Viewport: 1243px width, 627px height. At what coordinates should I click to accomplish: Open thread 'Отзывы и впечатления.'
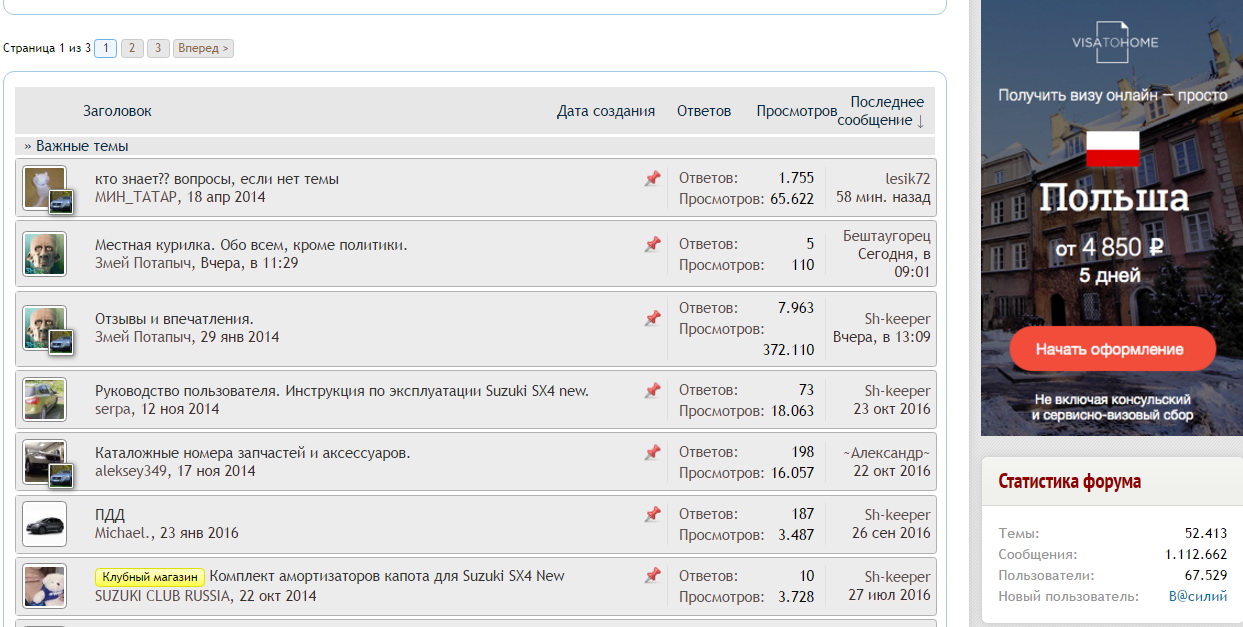[x=174, y=319]
